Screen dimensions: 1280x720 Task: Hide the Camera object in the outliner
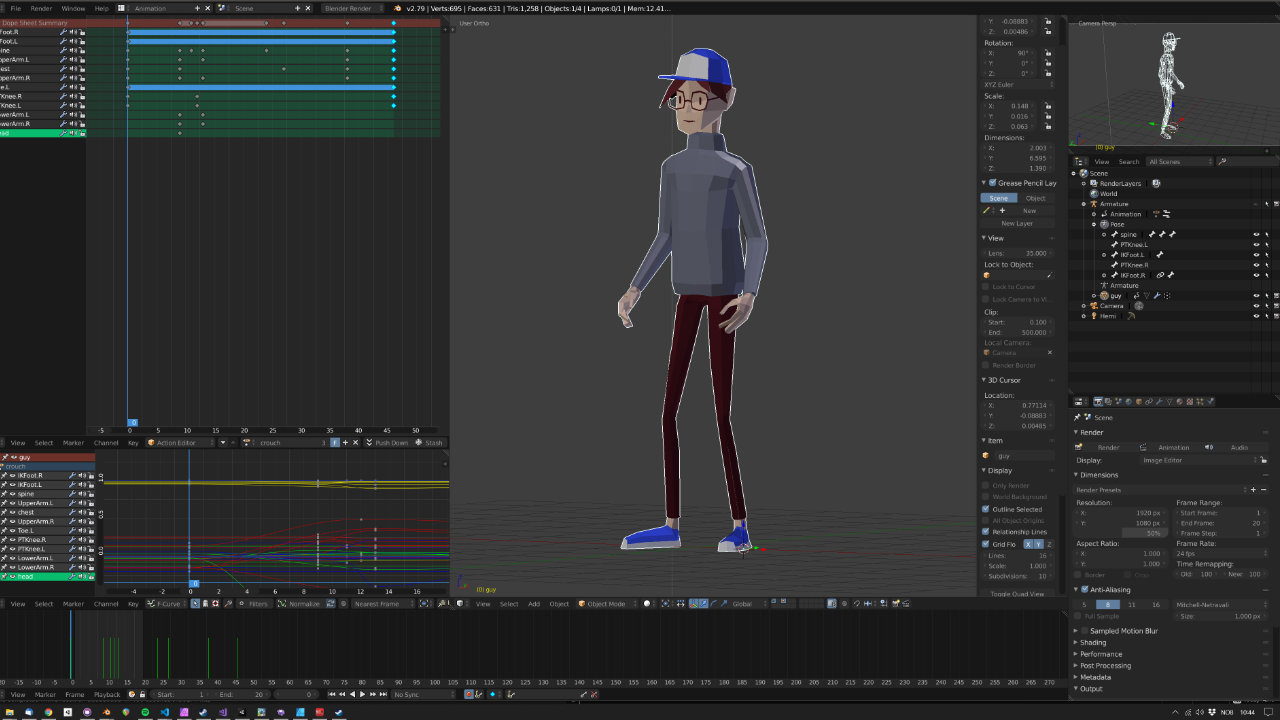(1256, 306)
